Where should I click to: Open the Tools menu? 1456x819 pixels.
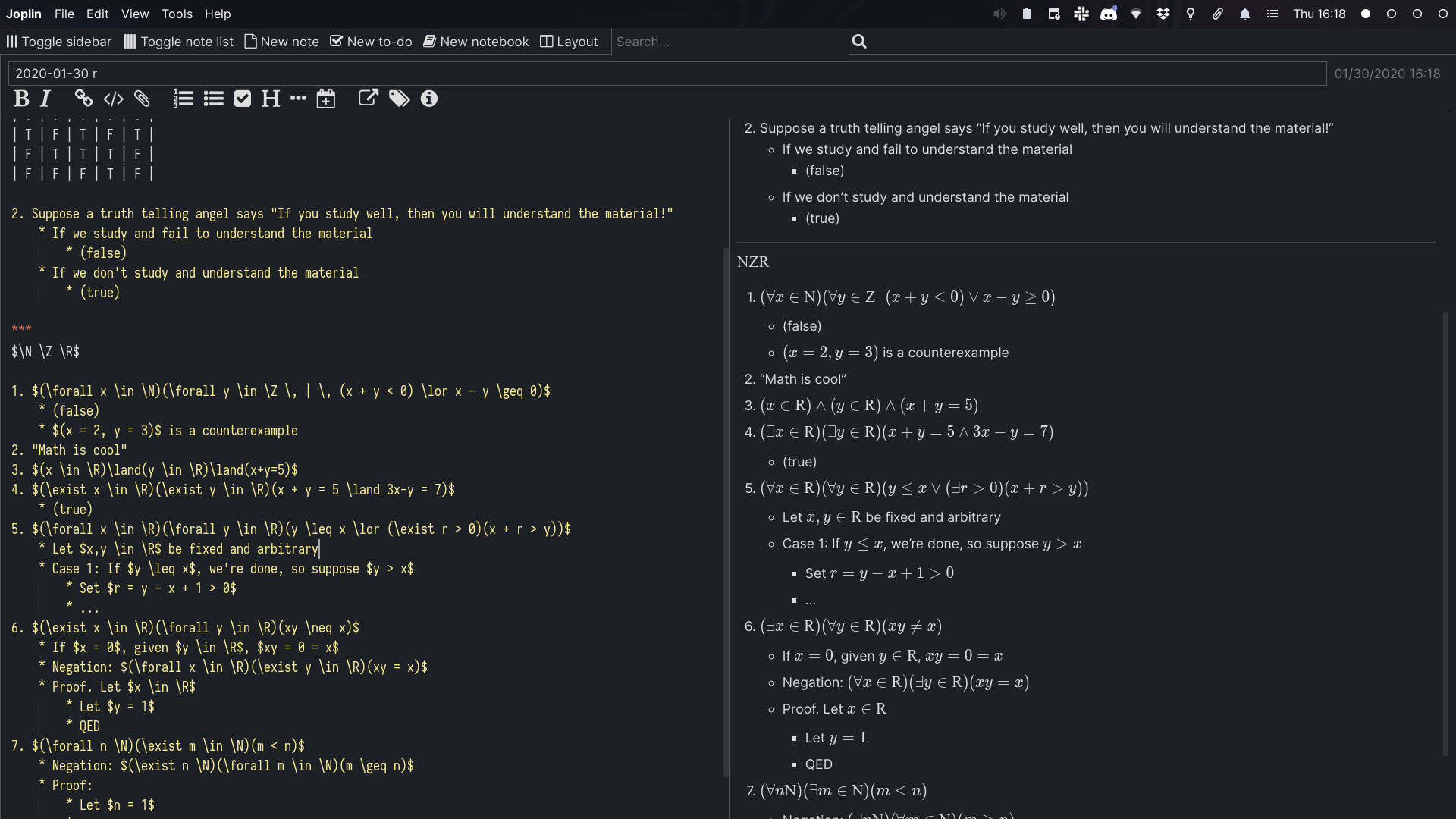click(x=177, y=14)
